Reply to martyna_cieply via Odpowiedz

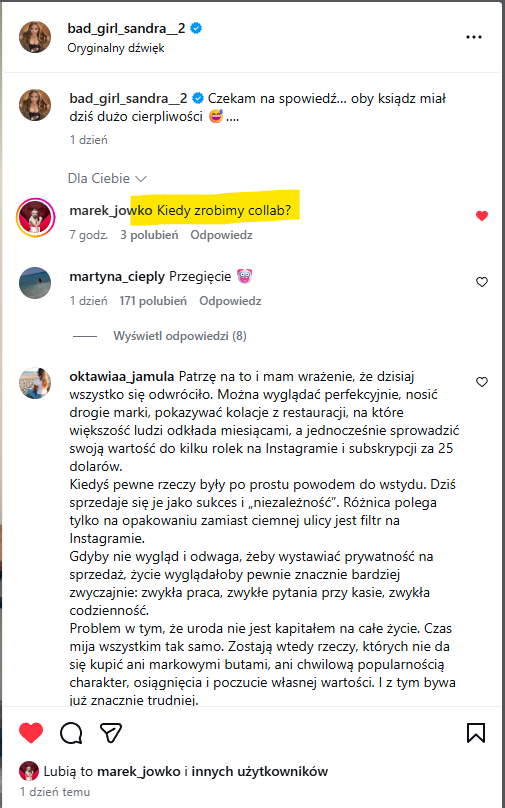pos(230,300)
